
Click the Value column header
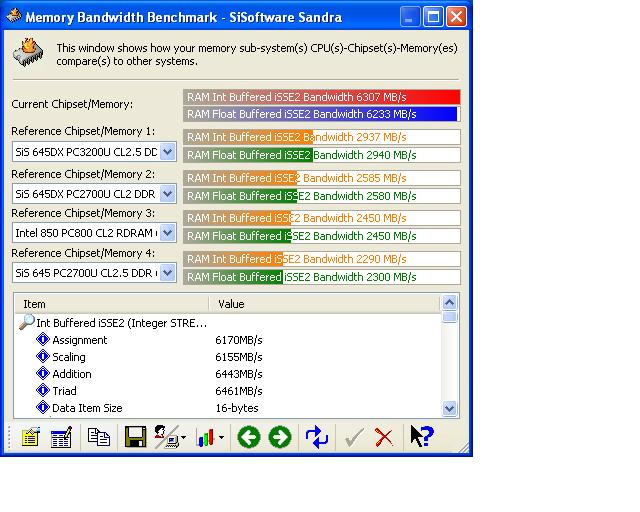[320, 303]
